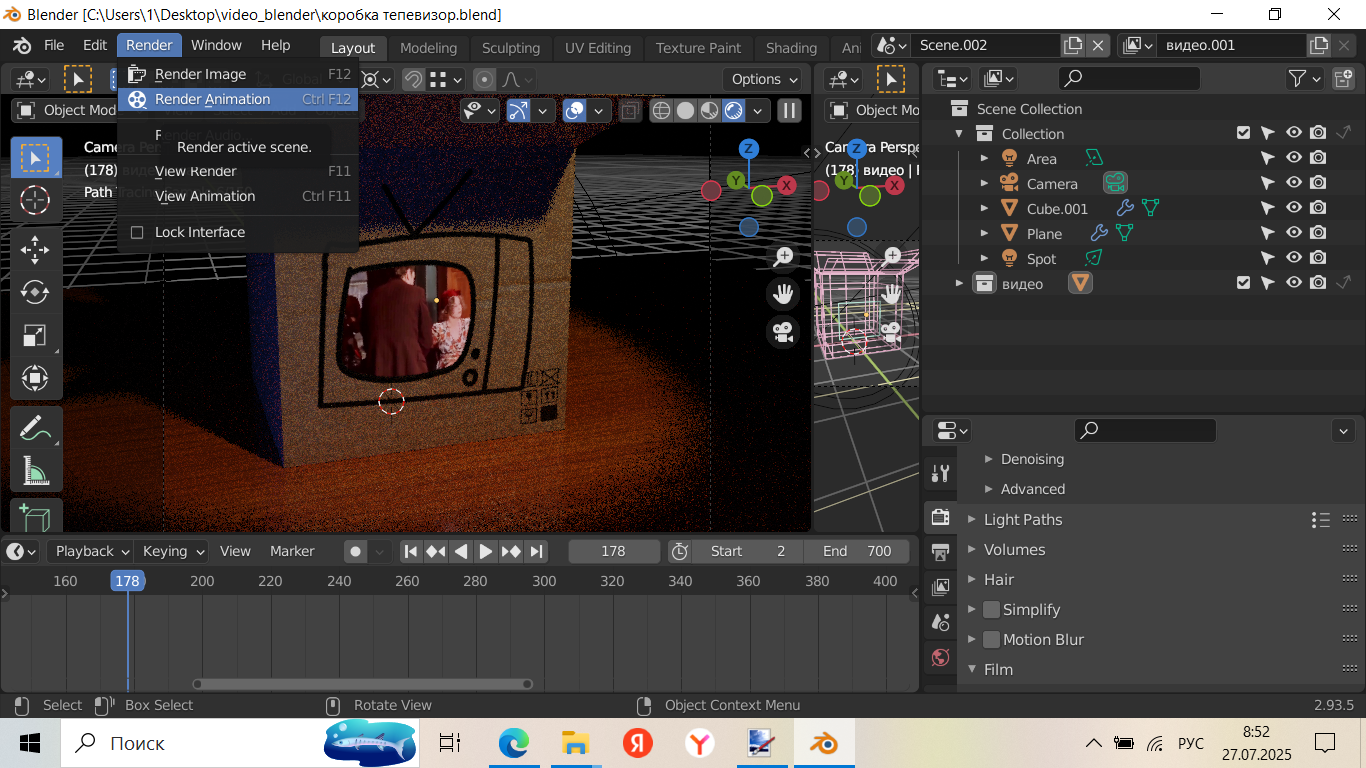Open the Output Properties tab icon
Screen dimensions: 1366x768
tap(940, 552)
